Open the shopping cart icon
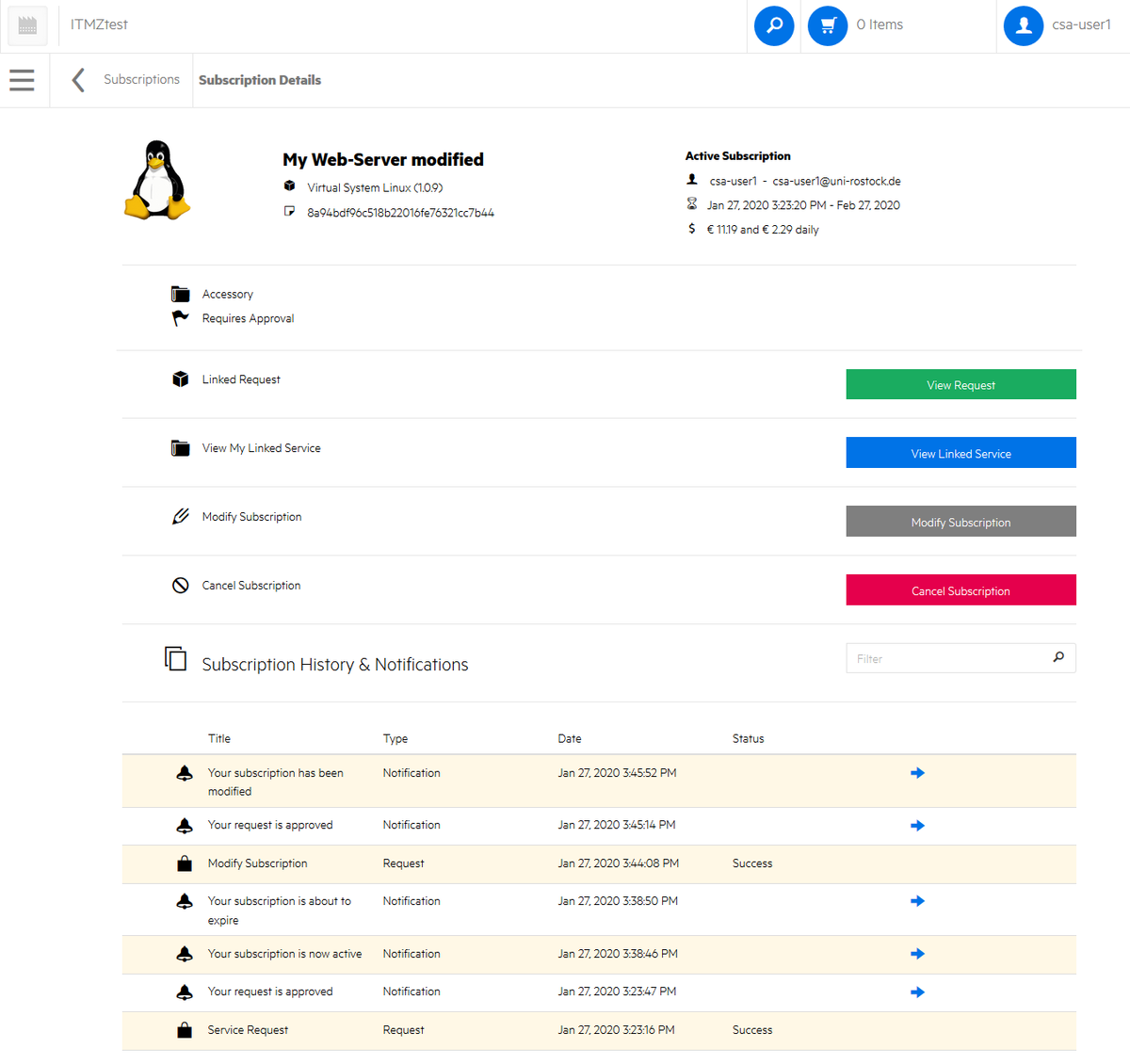 pos(828,25)
